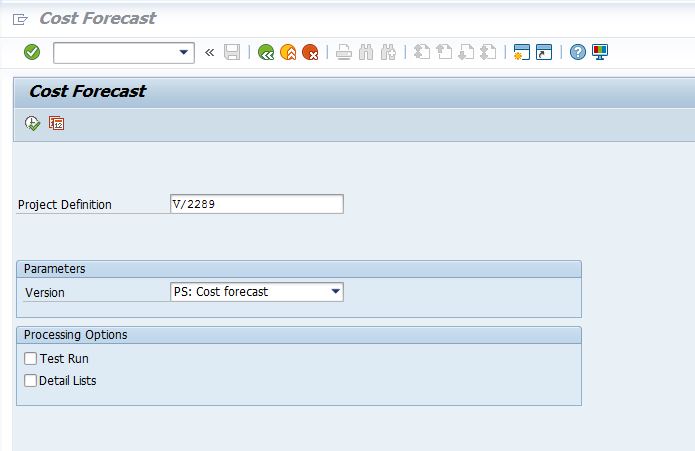Click the Save floppy disk icon
695x451 pixels.
[x=232, y=52]
